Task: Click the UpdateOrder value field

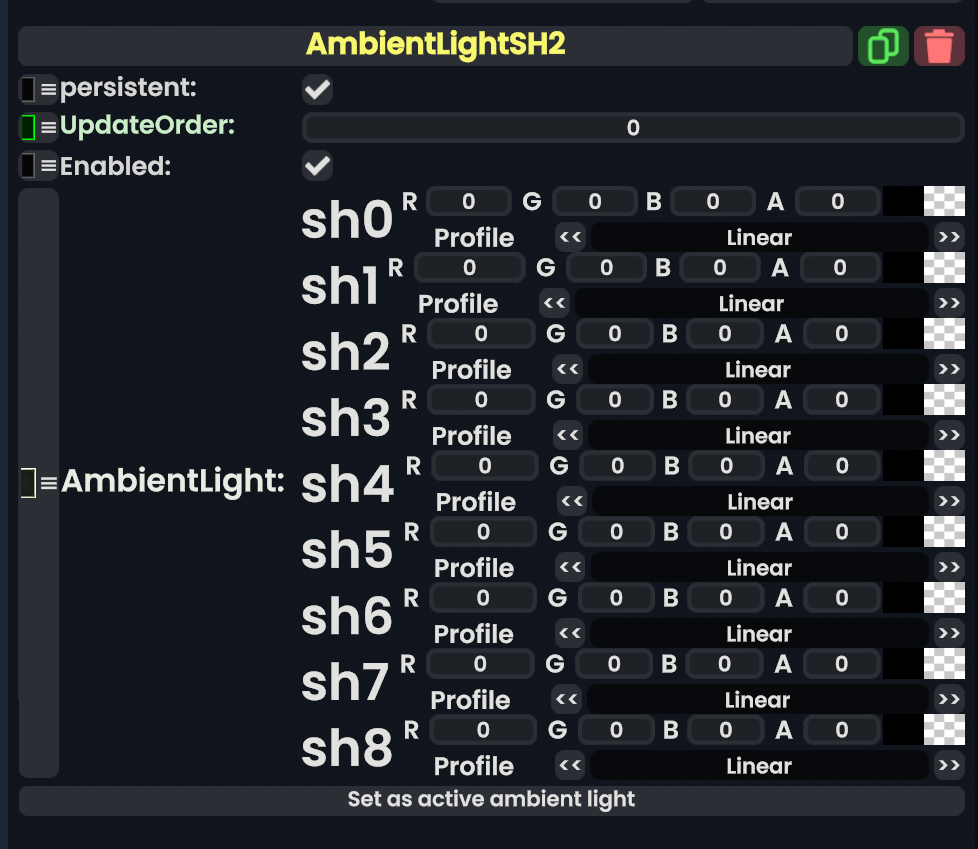Action: click(632, 128)
